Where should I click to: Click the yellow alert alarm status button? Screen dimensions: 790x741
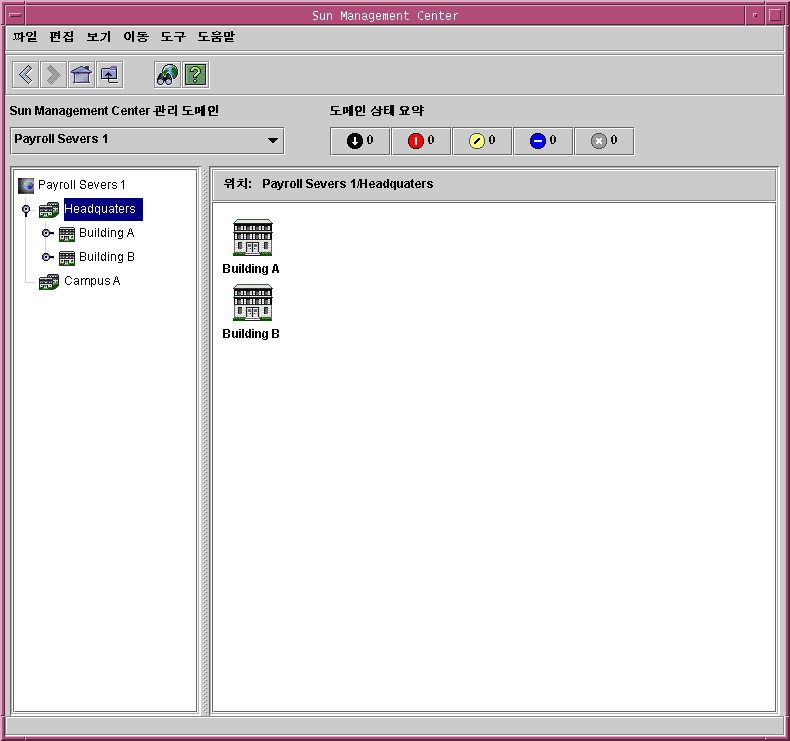482,141
